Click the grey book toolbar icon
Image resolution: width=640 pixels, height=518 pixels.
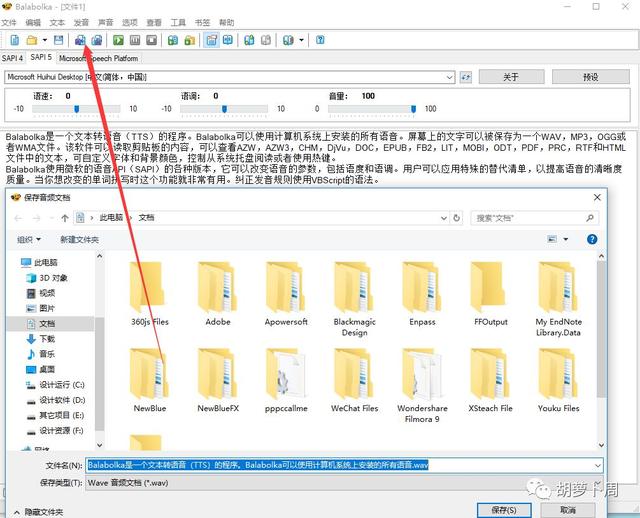point(266,40)
